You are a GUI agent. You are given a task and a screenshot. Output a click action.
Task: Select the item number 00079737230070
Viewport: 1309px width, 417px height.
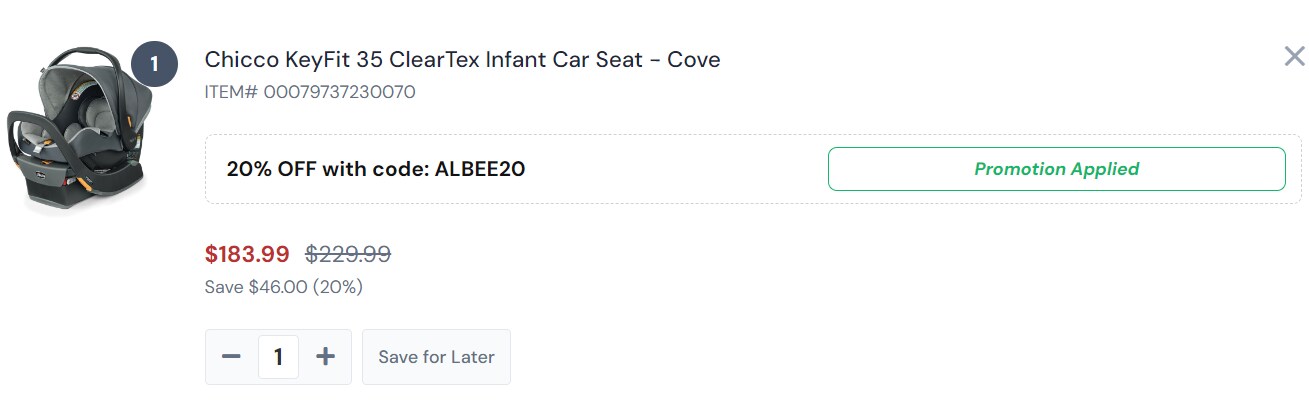pyautogui.click(x=340, y=92)
